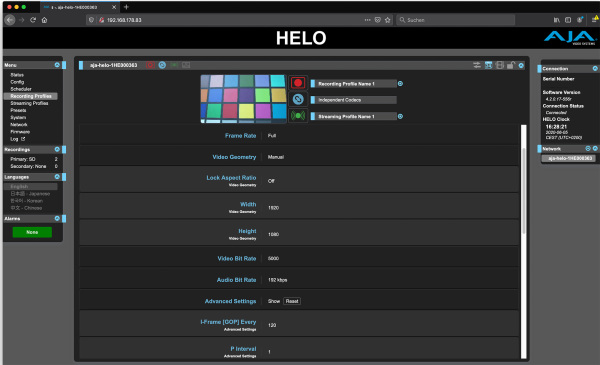The width and height of the screenshot is (600, 365).
Task: Open the sliders settings icon in panel header
Action: (x=477, y=65)
